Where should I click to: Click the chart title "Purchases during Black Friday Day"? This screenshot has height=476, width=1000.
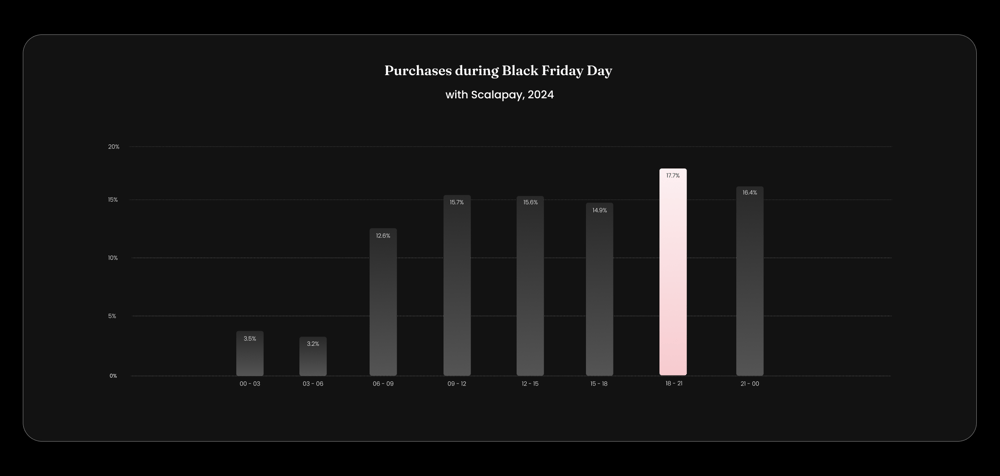pos(498,71)
